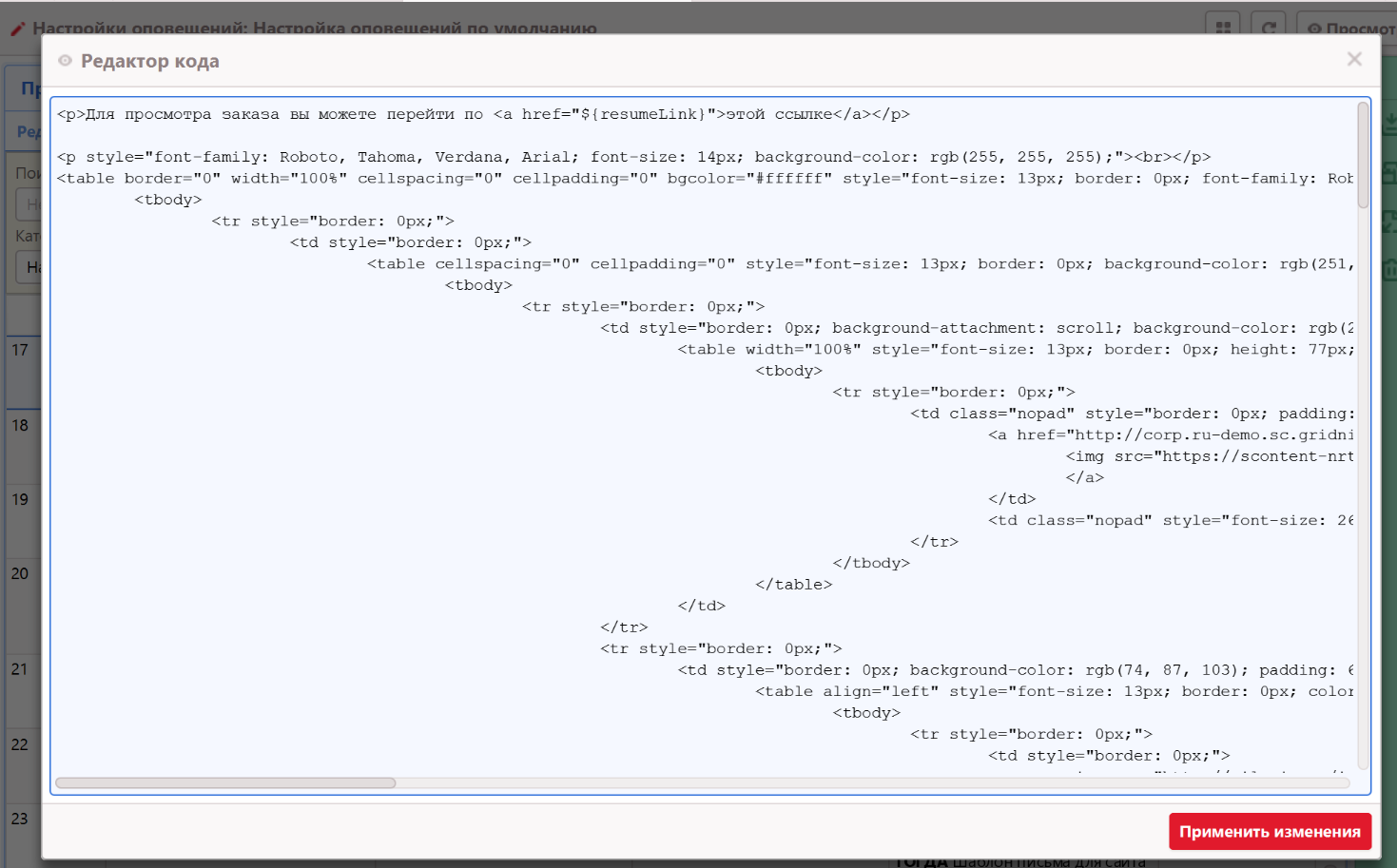Select row number 23 in background list

20,819
